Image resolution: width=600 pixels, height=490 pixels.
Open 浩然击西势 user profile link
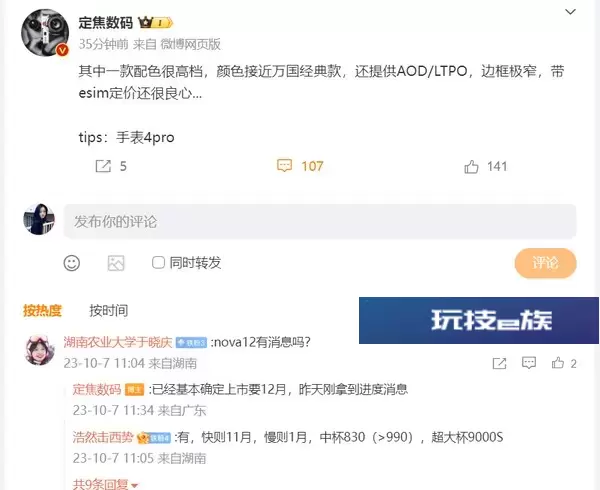(103, 437)
